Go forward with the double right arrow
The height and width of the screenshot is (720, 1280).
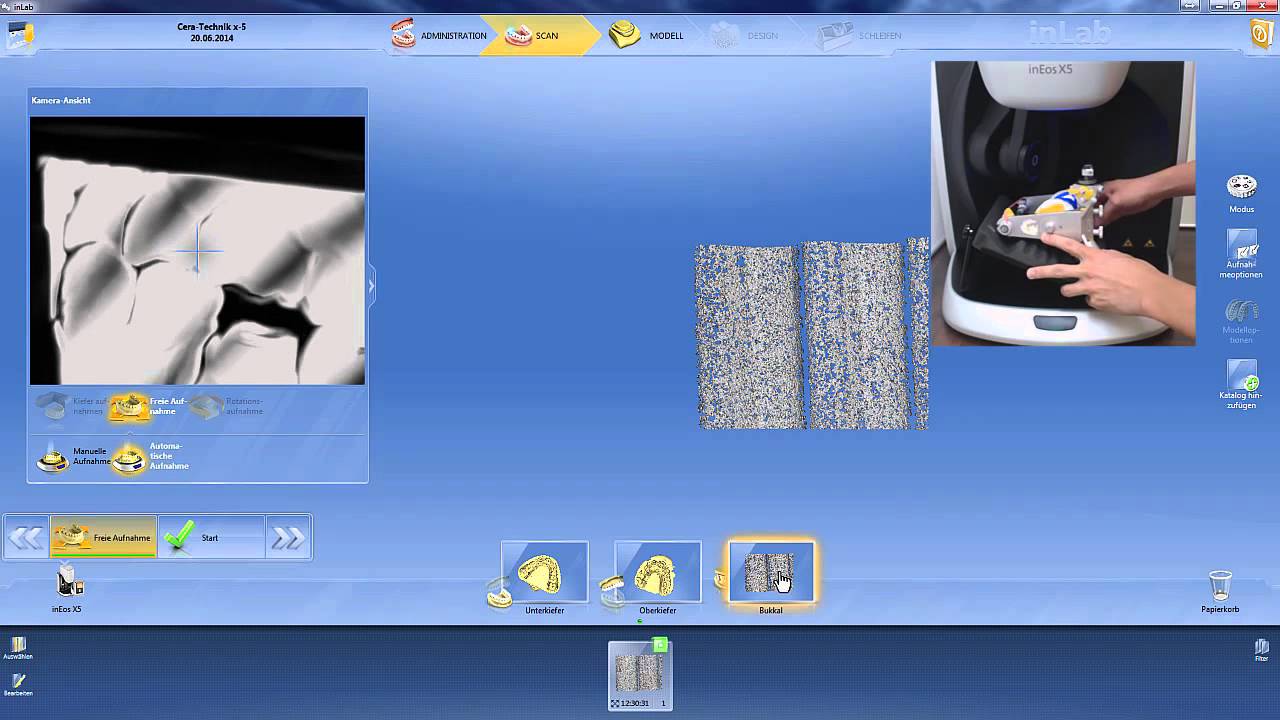[288, 538]
